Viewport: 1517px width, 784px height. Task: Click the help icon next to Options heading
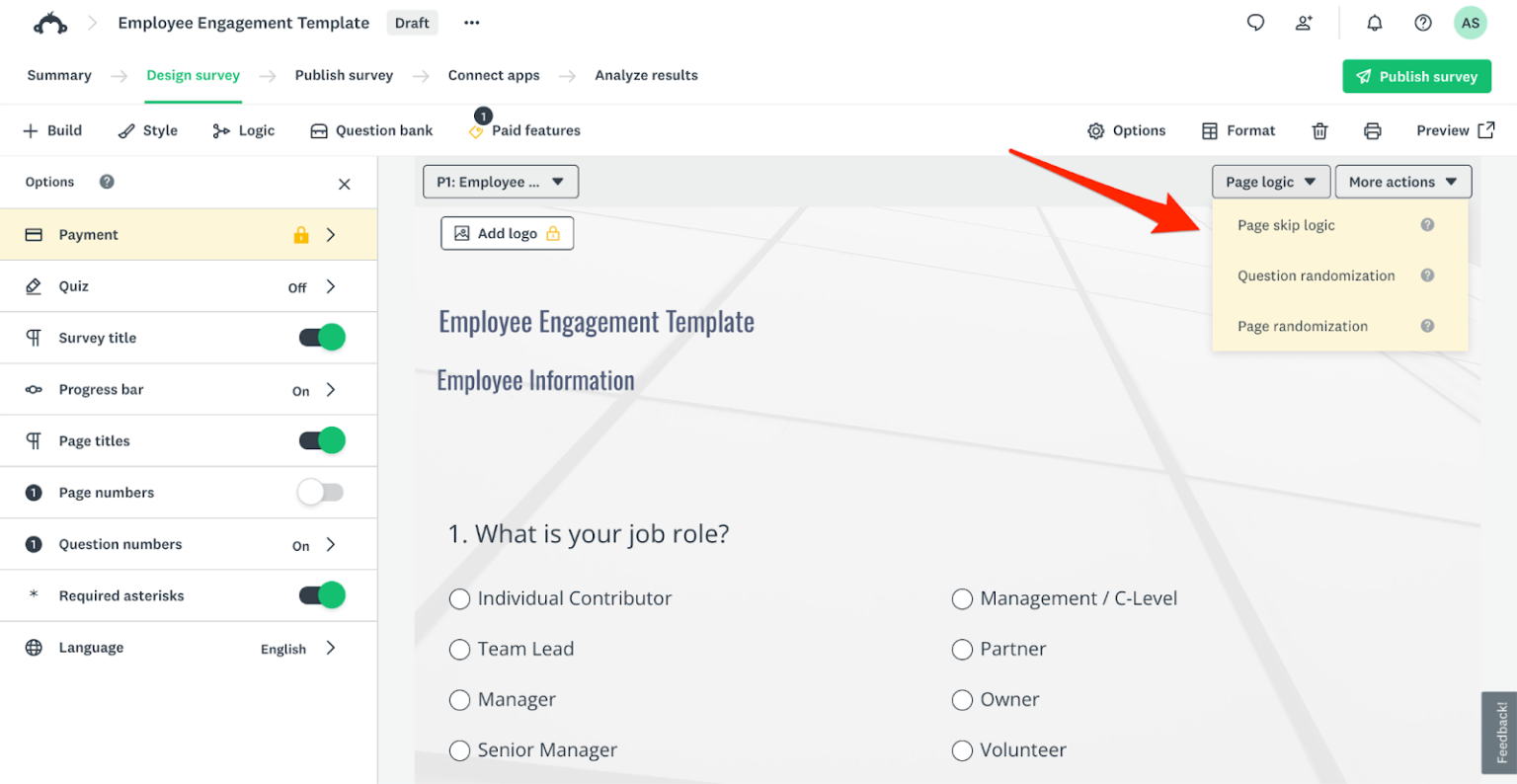[107, 182]
